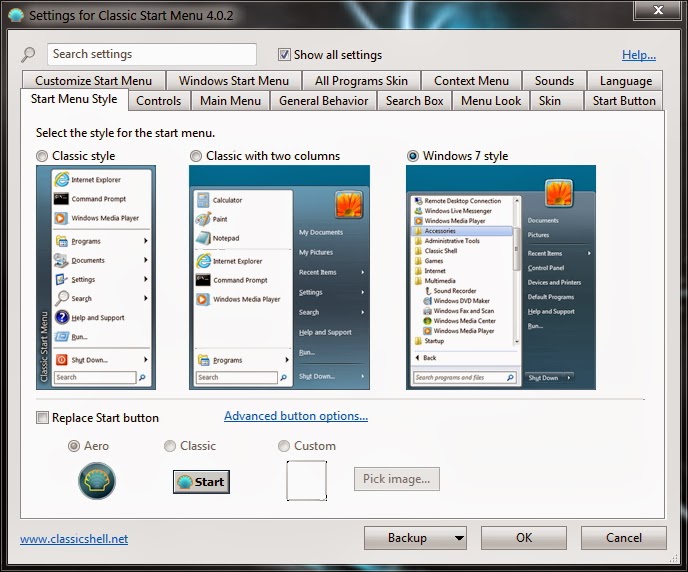The height and width of the screenshot is (572, 688).
Task: Uncheck Show all settings
Action: (284, 55)
